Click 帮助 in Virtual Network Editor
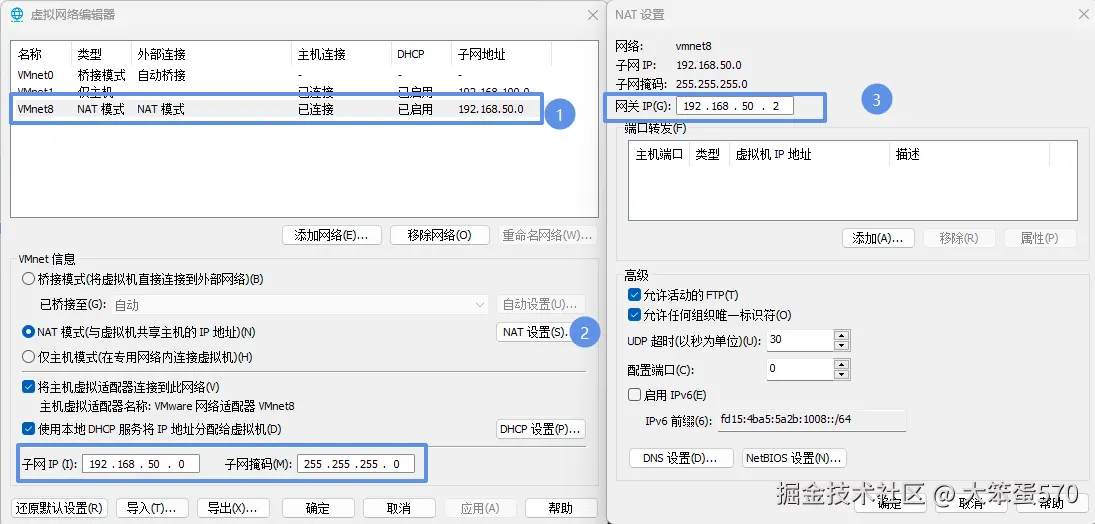Image resolution: width=1095 pixels, height=524 pixels. pyautogui.click(x=561, y=508)
